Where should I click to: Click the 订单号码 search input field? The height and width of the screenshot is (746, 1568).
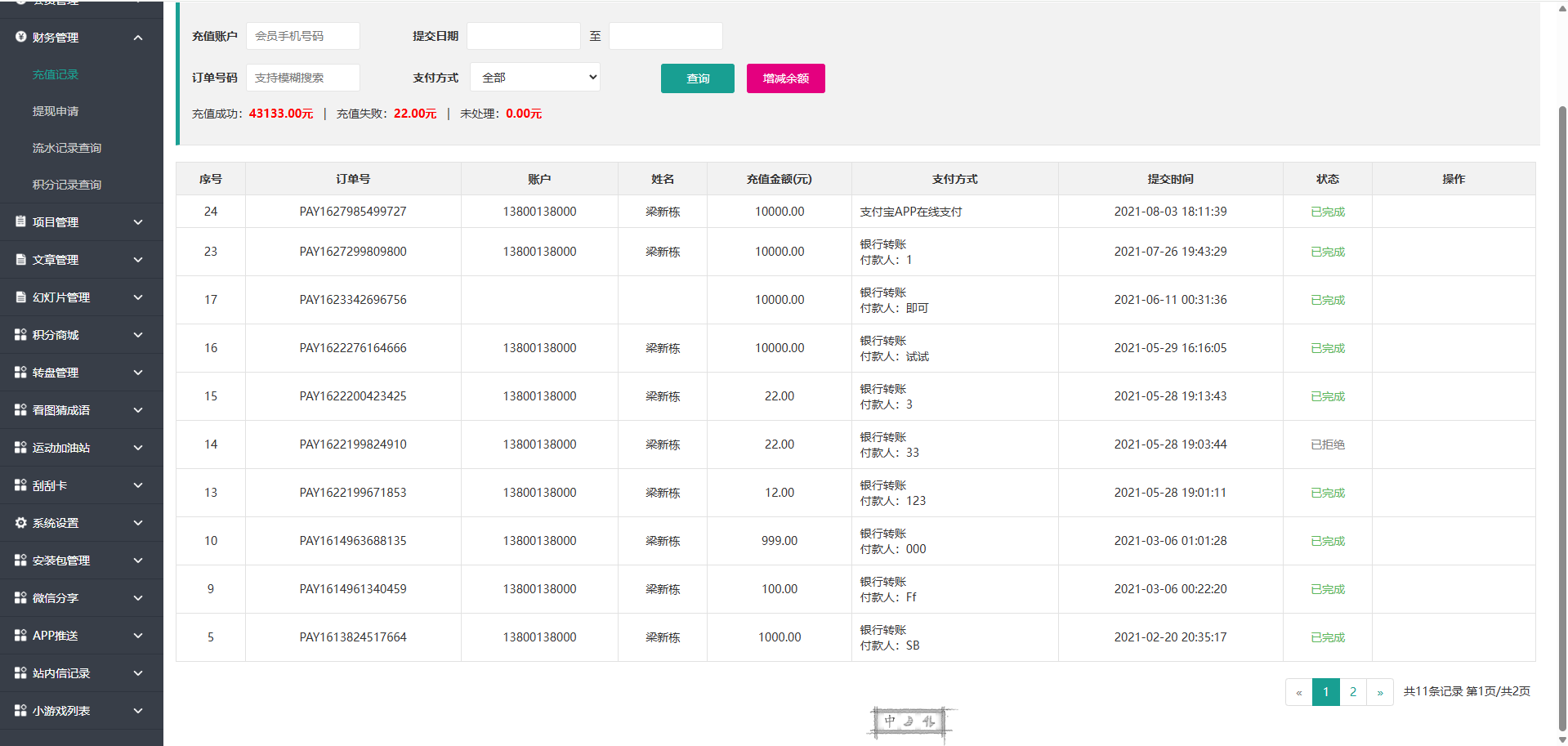302,78
